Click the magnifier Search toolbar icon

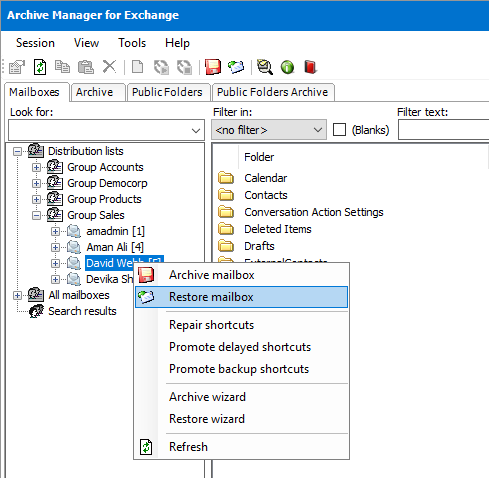tap(265, 67)
